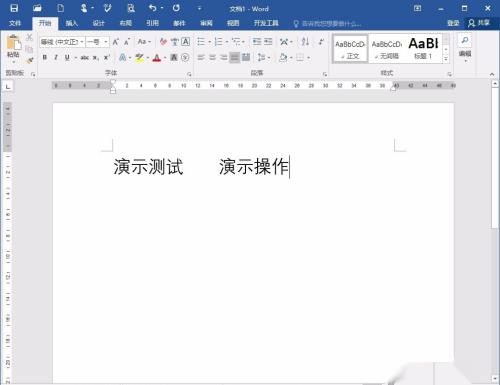Expand the bullet list dropdown arrow
This screenshot has height=385, width=500.
tap(210, 42)
